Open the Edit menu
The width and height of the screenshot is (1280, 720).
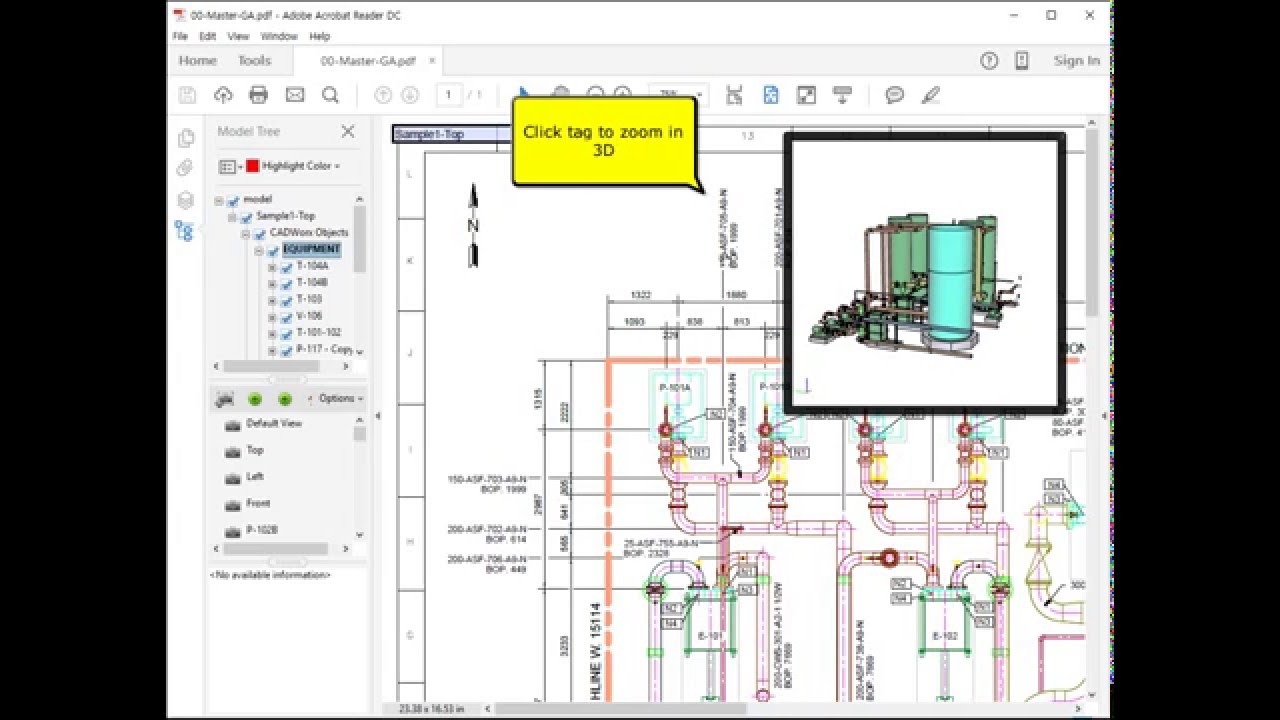tap(207, 36)
